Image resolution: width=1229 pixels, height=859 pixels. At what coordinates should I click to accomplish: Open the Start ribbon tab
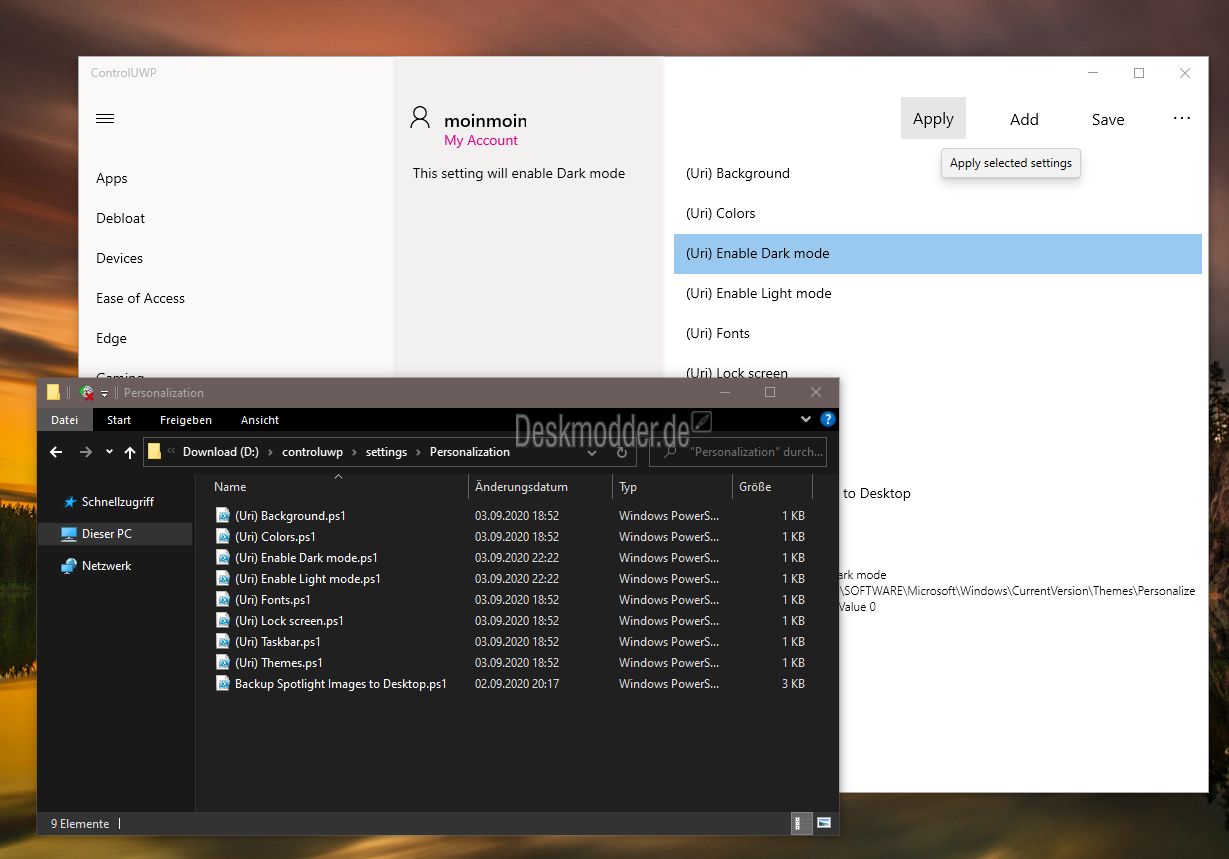(x=119, y=420)
